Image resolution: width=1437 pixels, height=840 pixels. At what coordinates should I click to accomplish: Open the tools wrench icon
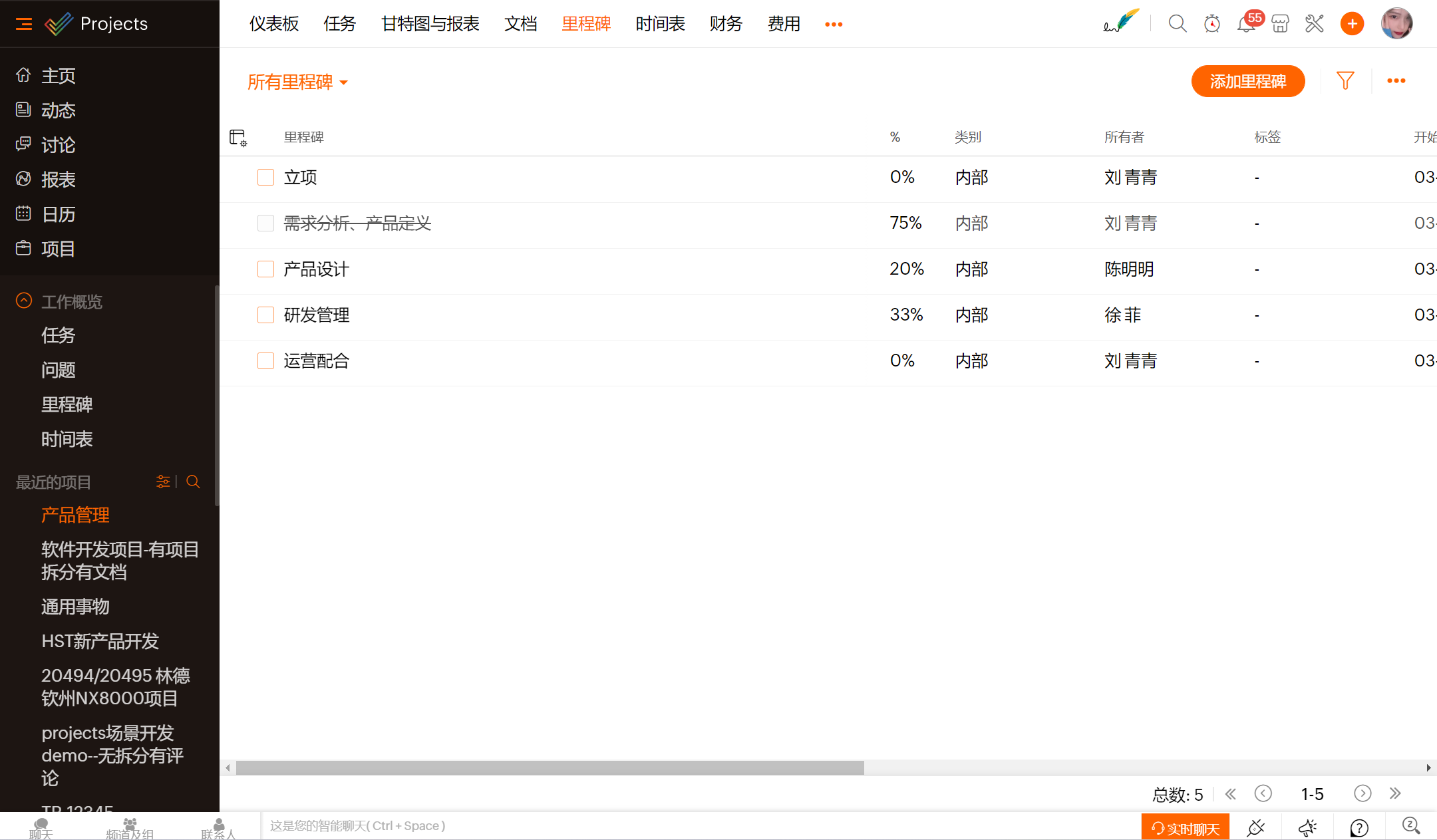pyautogui.click(x=1314, y=24)
